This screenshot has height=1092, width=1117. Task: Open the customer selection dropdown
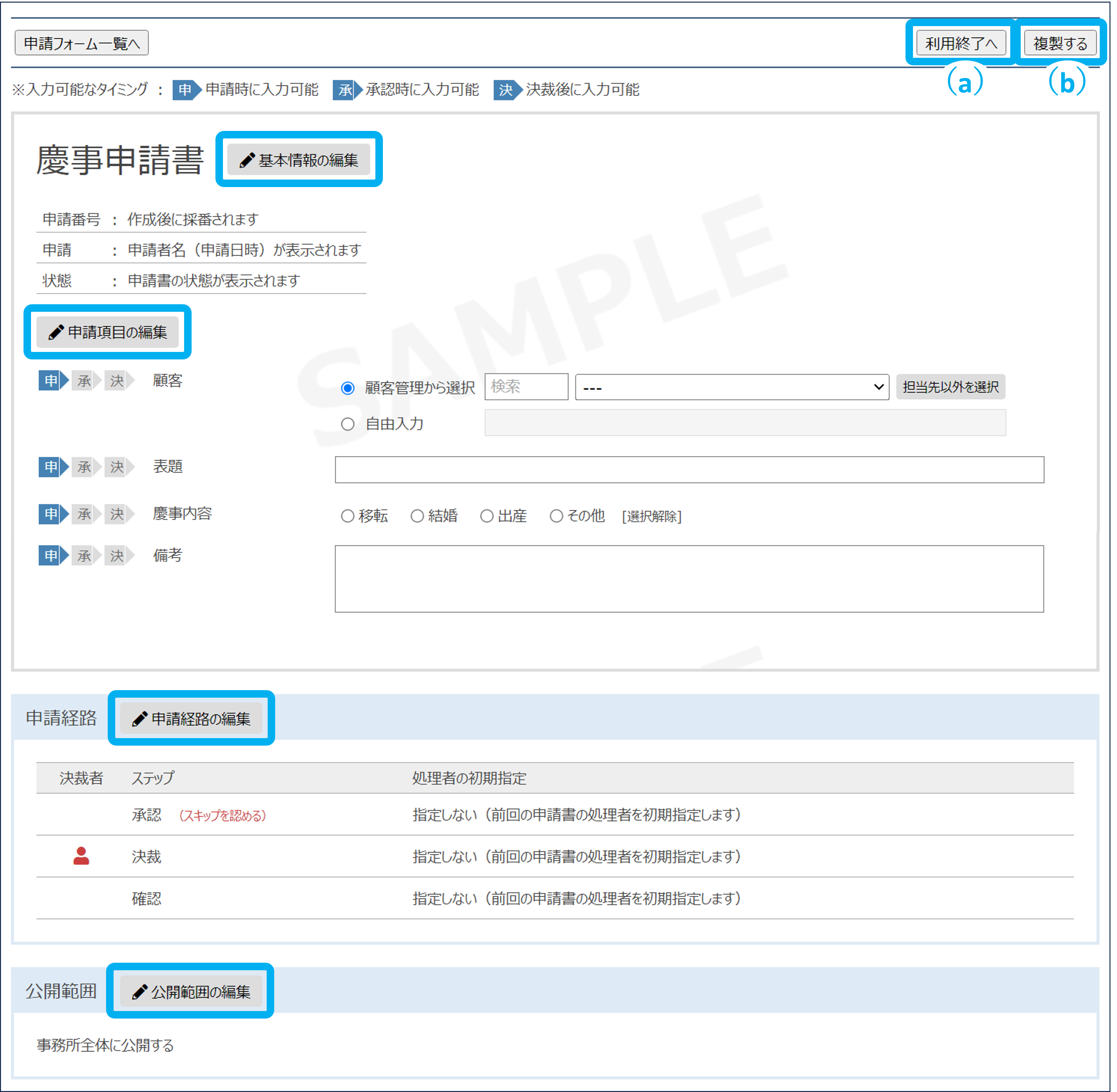[732, 388]
